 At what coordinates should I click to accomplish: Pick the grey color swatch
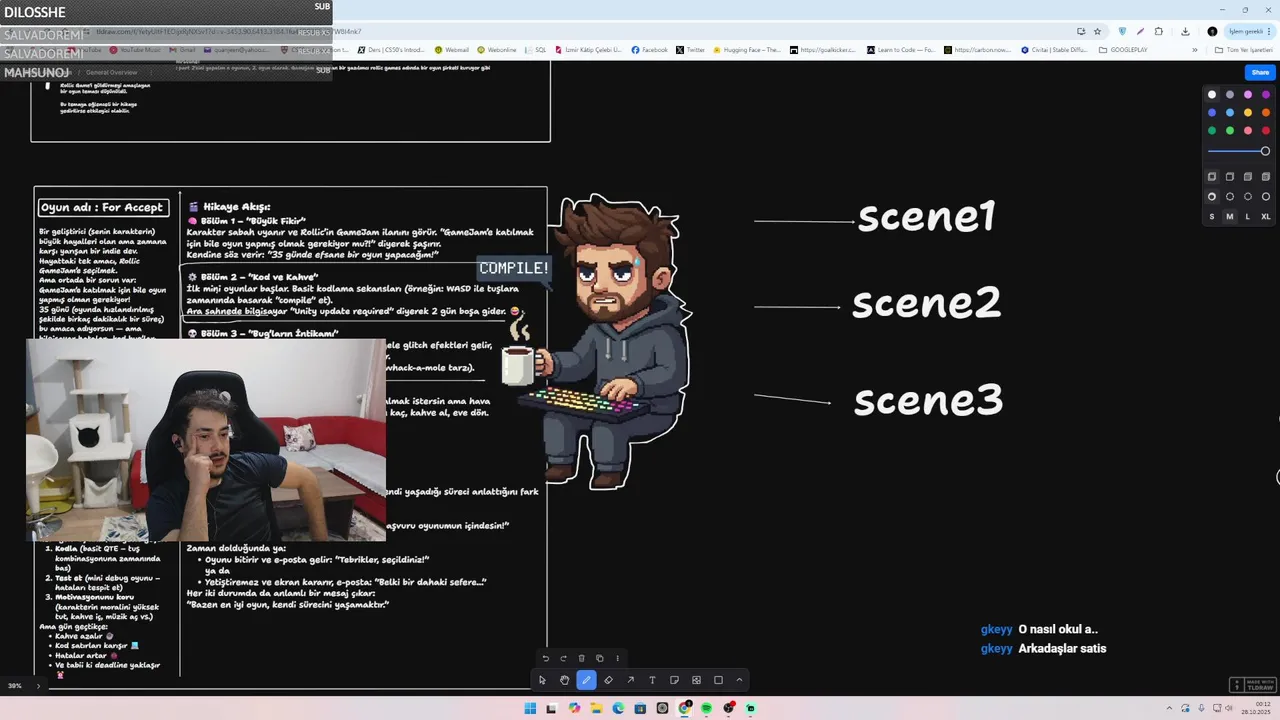[1230, 95]
